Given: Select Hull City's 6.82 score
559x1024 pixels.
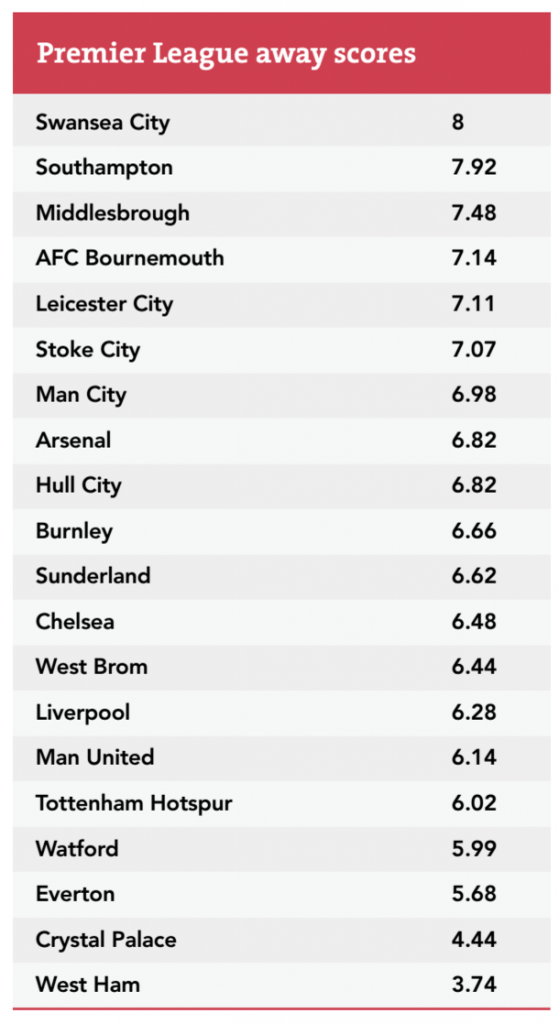Looking at the screenshot, I should [473, 485].
